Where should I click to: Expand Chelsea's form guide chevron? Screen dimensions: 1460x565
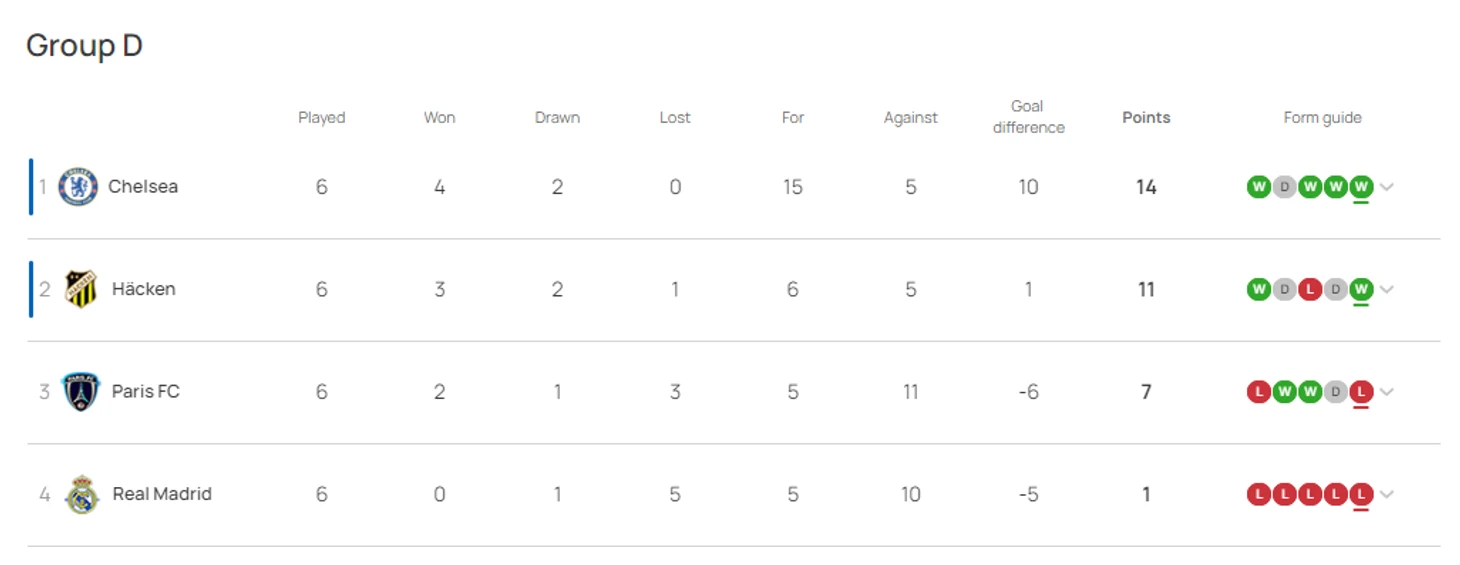(1387, 187)
